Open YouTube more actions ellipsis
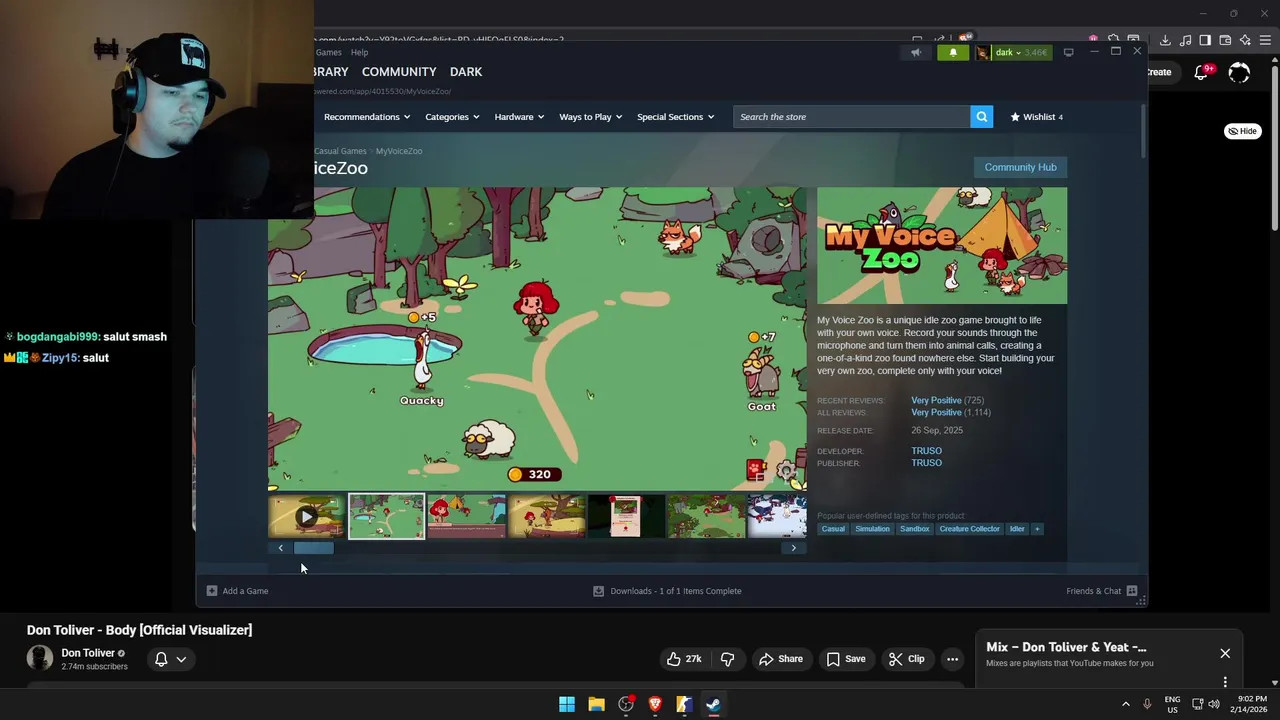 (952, 659)
